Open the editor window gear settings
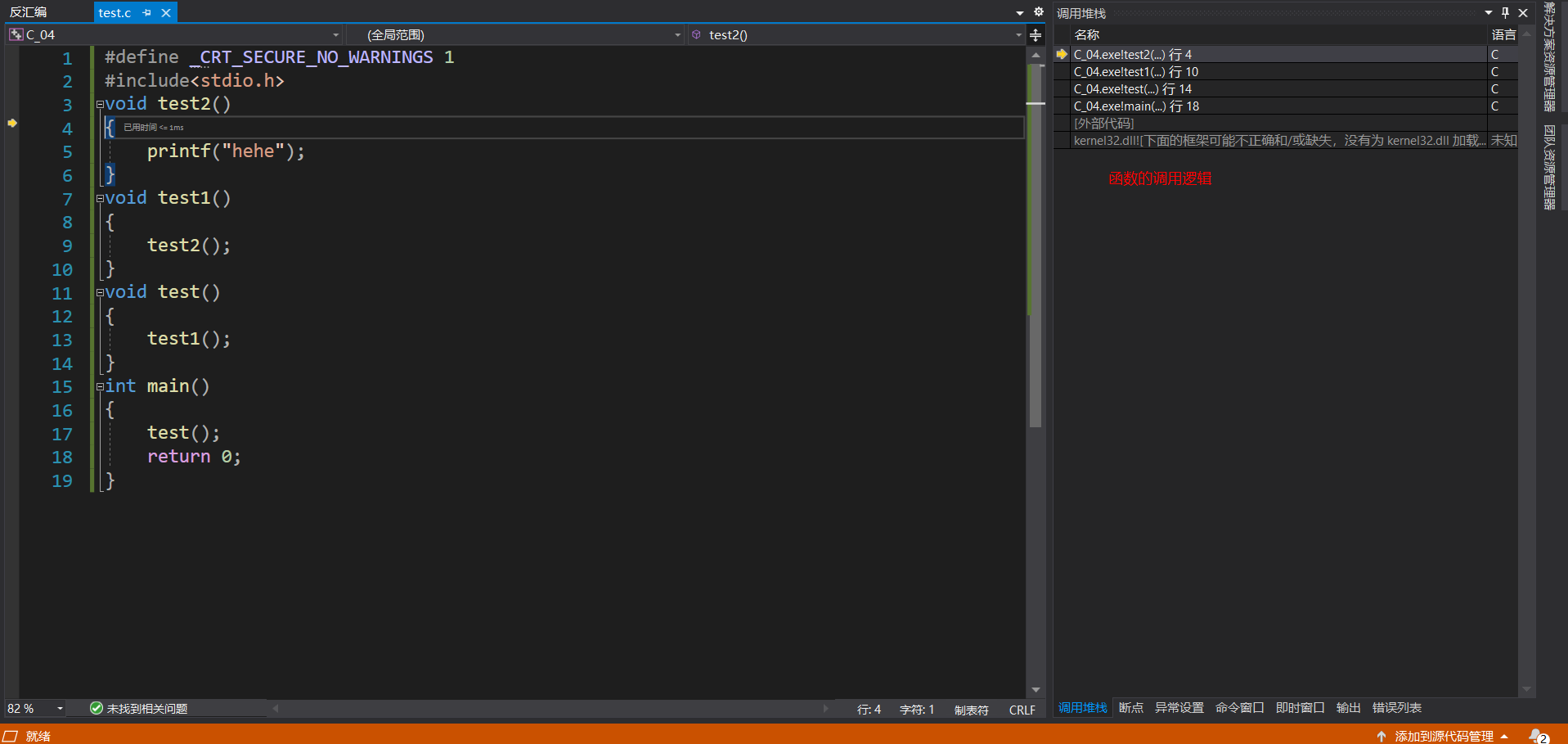This screenshot has height=744, width=1568. 1039,12
